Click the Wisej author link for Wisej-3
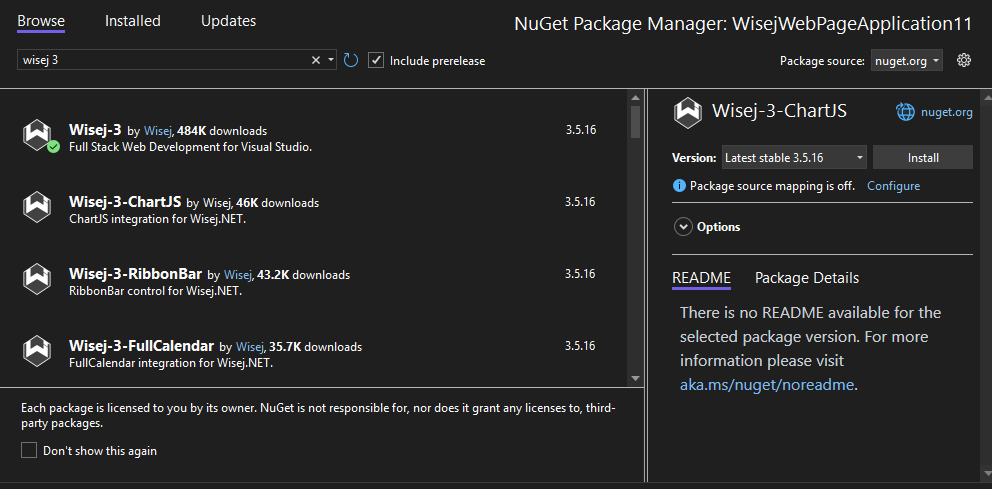The image size is (992, 489). (x=158, y=131)
